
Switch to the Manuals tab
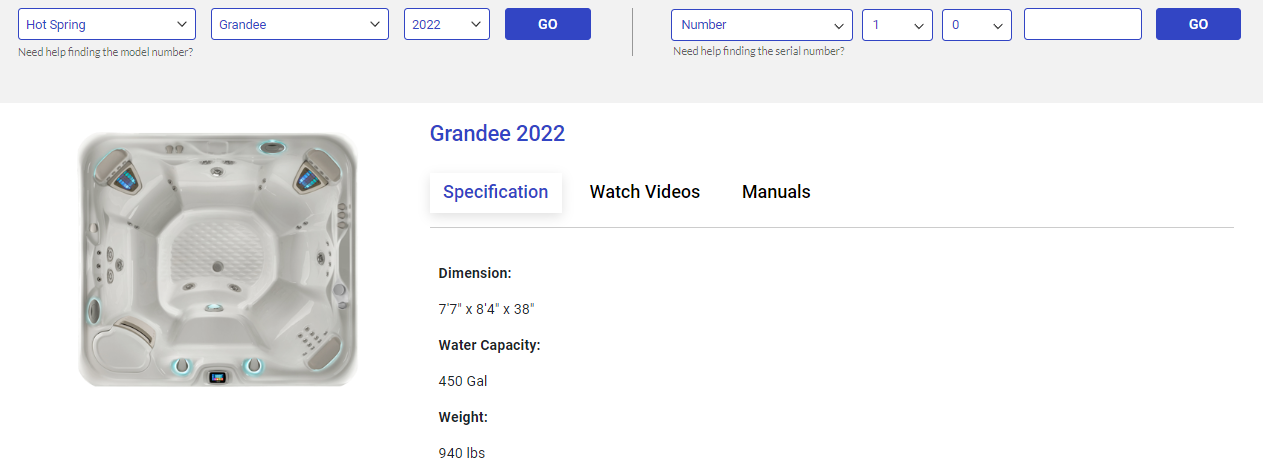pos(776,192)
